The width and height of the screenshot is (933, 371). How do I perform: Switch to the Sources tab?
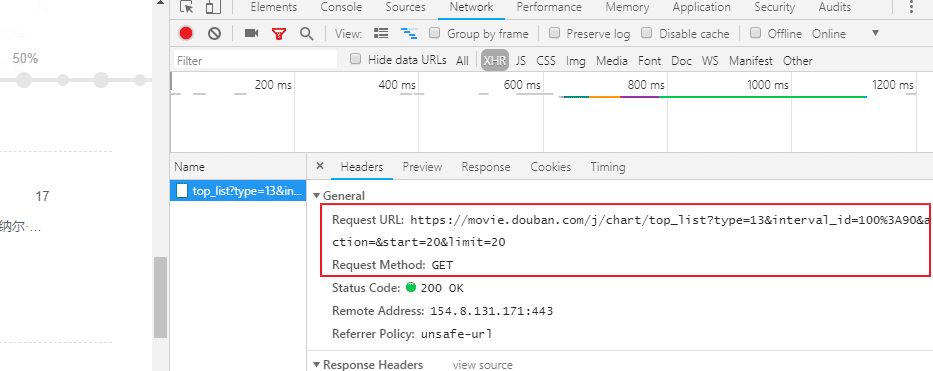[x=405, y=7]
